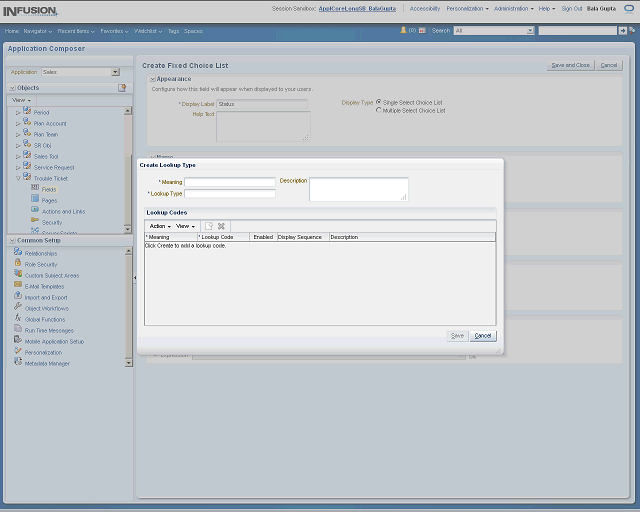Open the Search category All dropdown
The width and height of the screenshot is (640, 512).
[530, 31]
